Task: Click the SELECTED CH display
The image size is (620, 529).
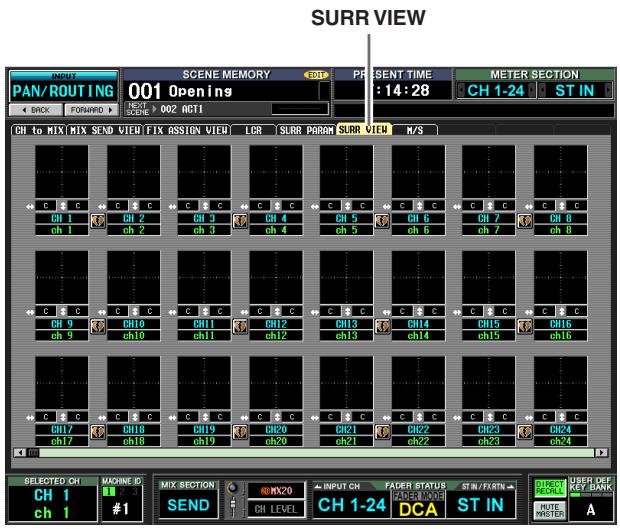Action: pos(53,504)
